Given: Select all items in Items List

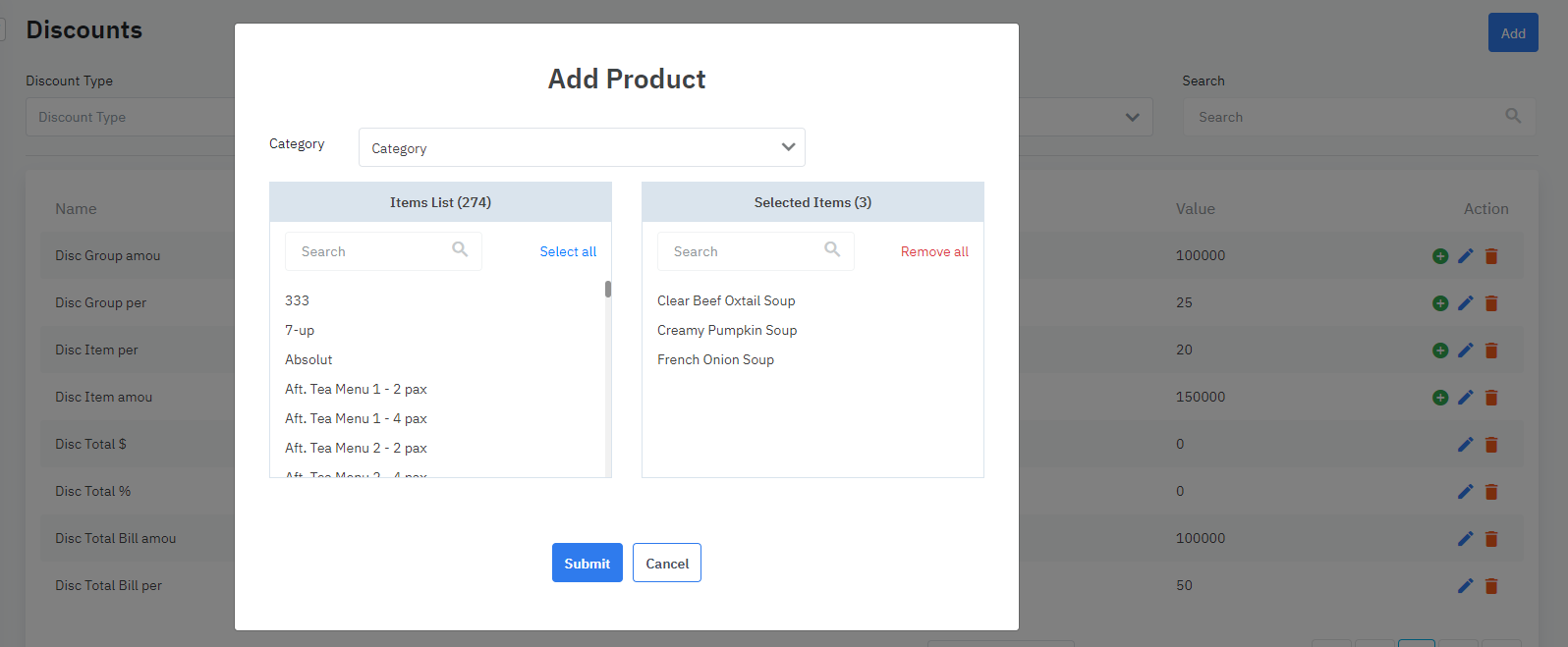Looking at the screenshot, I should 568,251.
